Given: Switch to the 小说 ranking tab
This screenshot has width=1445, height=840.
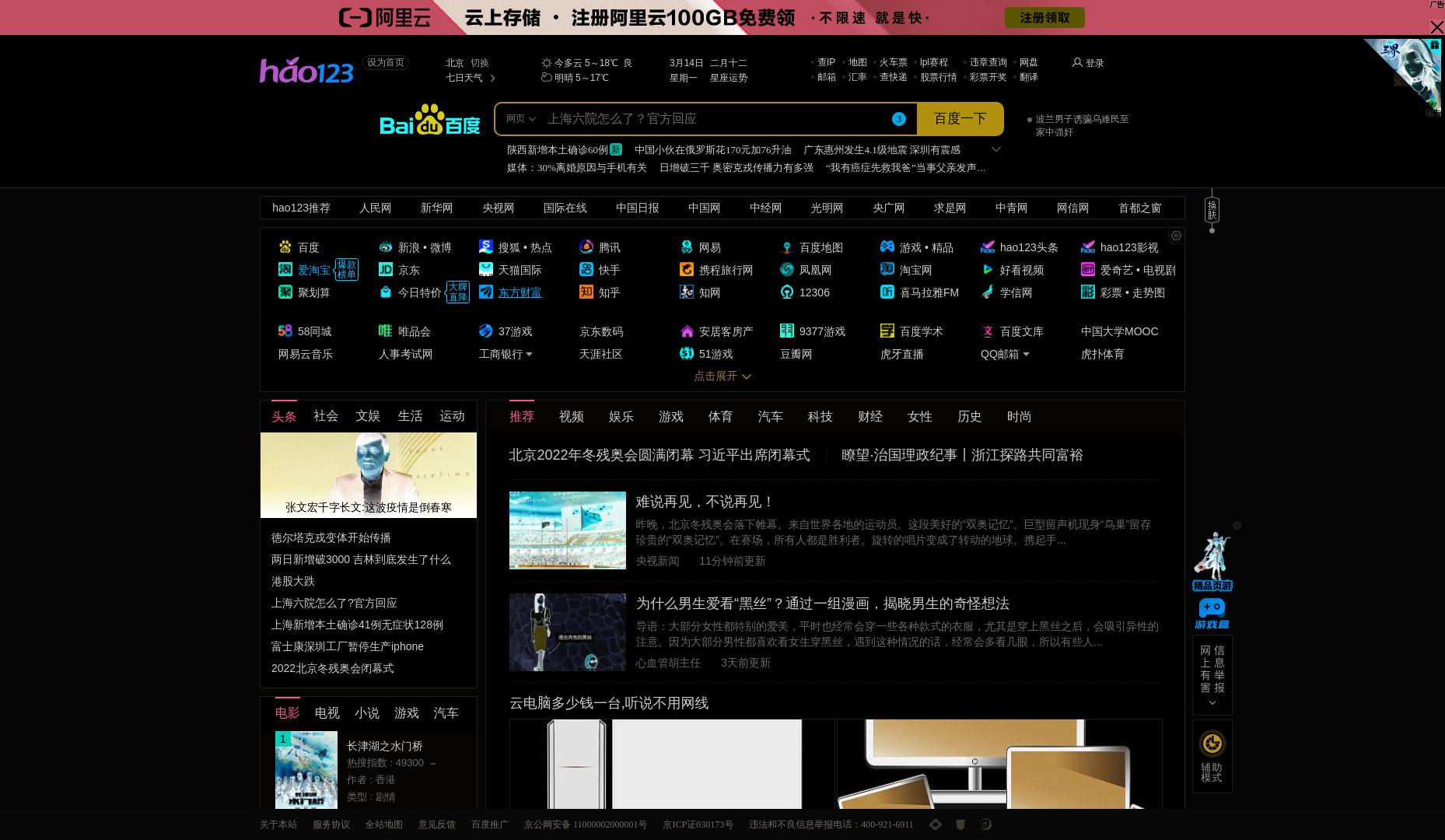Looking at the screenshot, I should click(x=367, y=713).
